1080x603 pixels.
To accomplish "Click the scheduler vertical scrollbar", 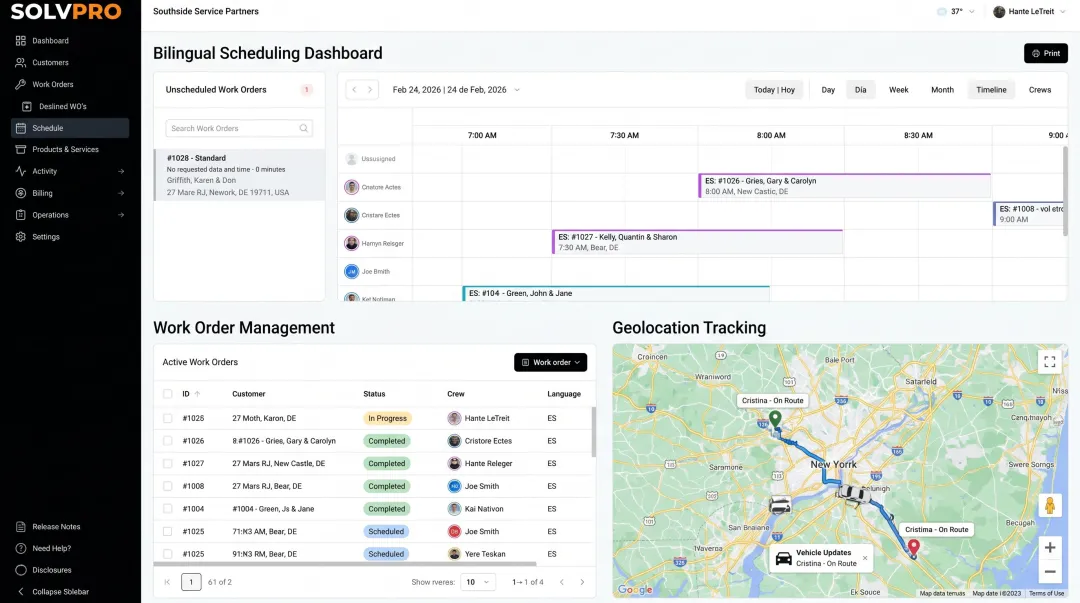I will (x=1065, y=192).
